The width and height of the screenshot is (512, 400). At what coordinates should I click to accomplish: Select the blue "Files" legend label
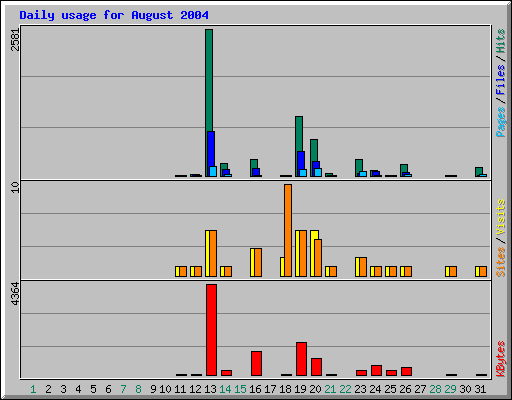point(500,79)
